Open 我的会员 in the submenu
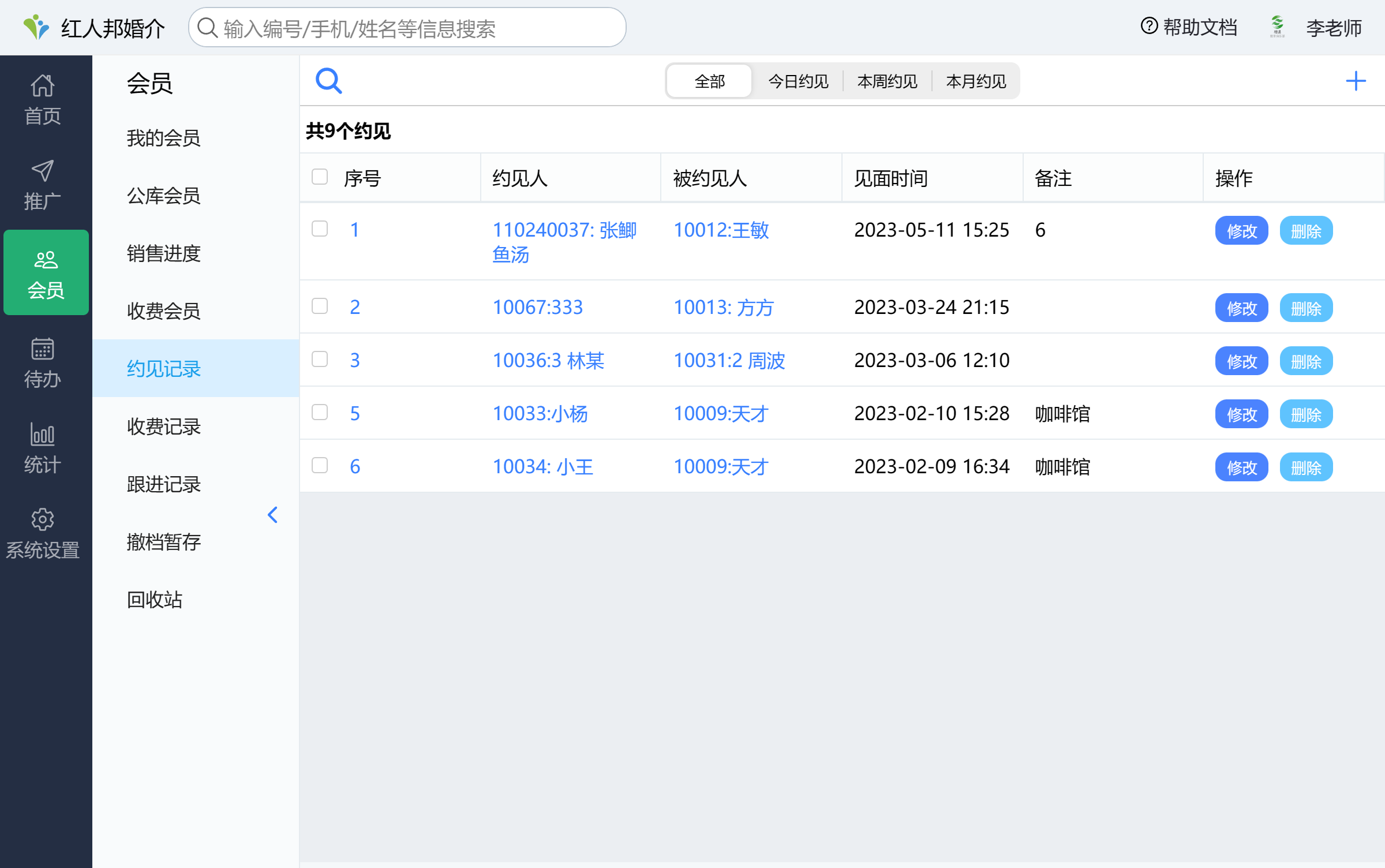1385x868 pixels. coord(196,138)
